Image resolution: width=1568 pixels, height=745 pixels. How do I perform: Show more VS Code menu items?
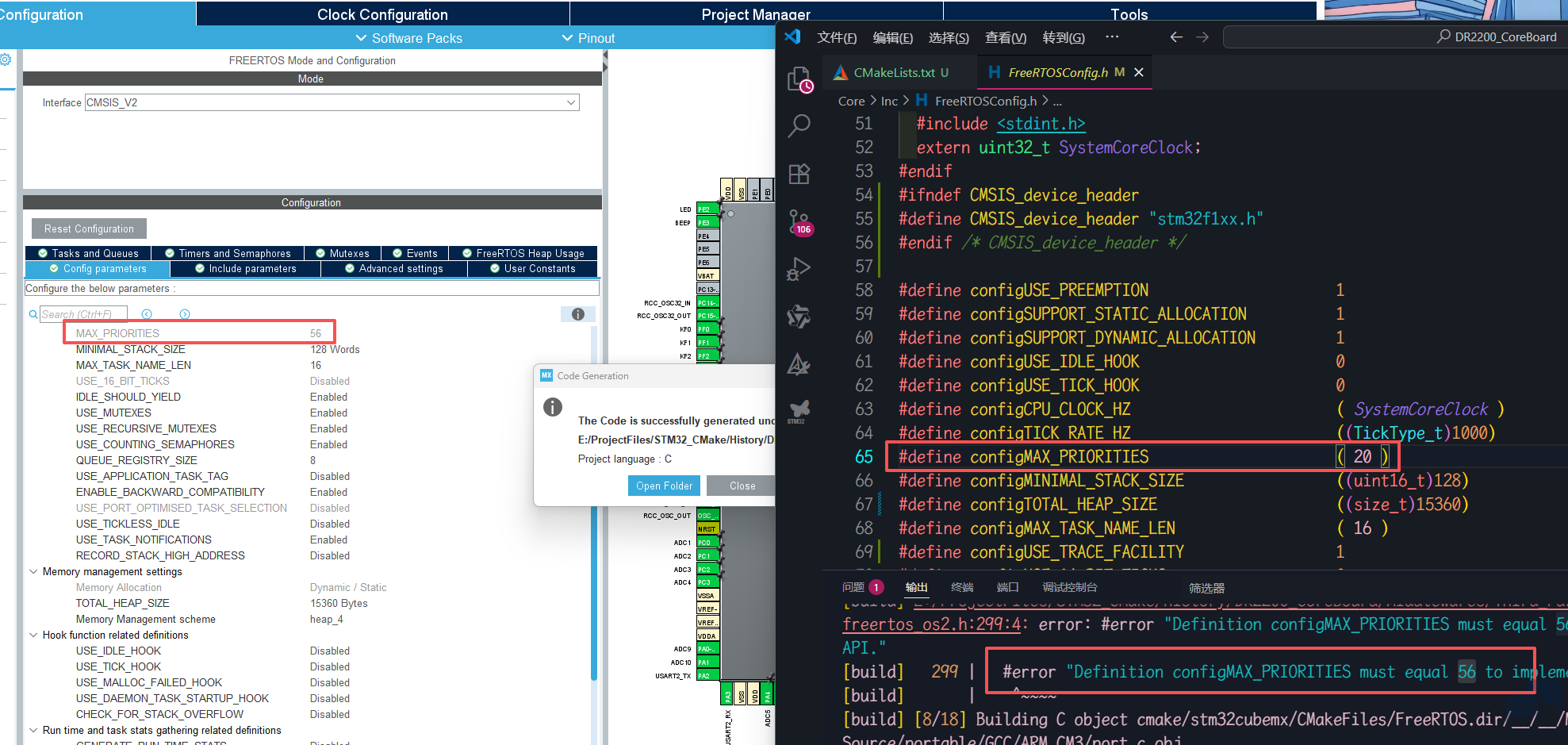click(x=1112, y=36)
